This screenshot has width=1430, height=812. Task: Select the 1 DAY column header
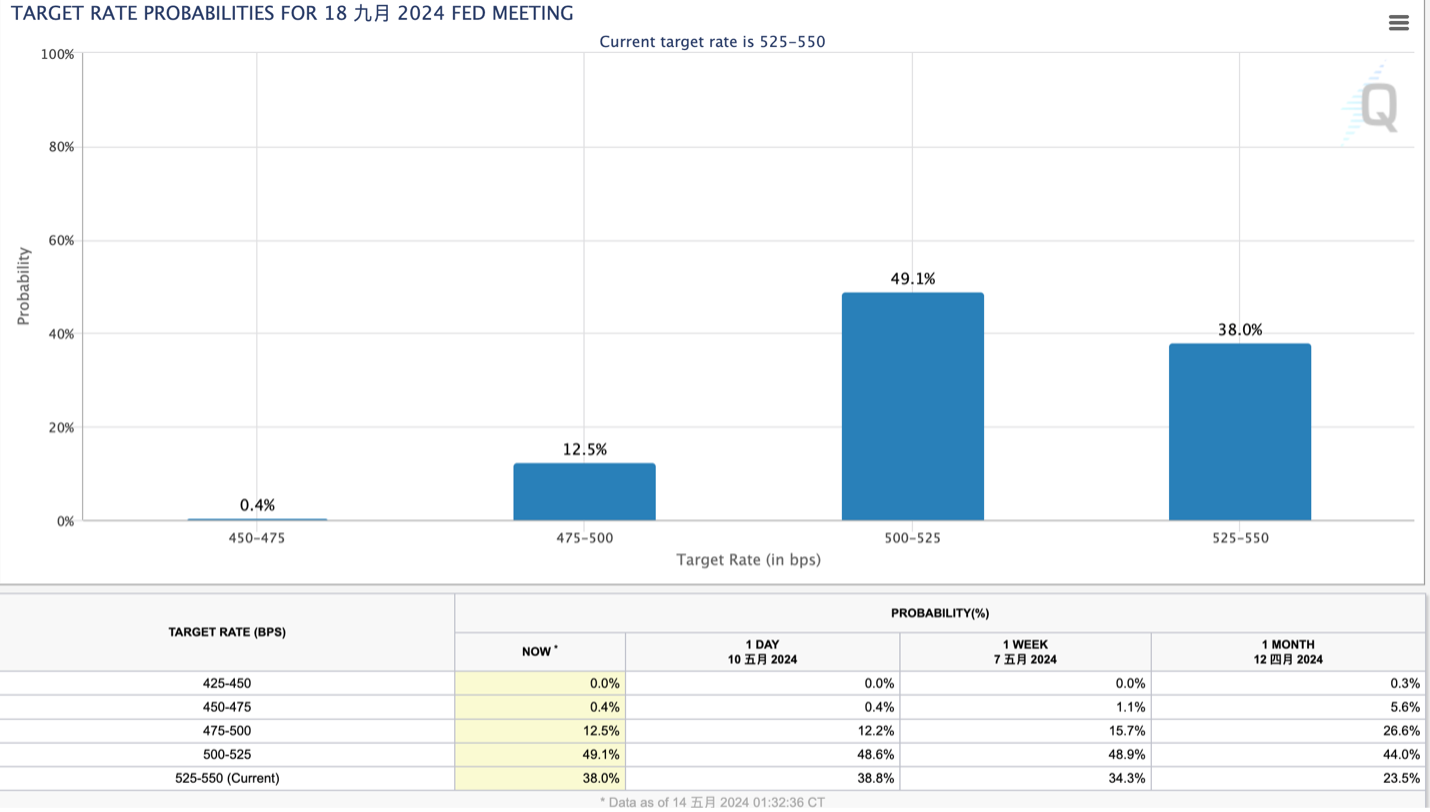pyautogui.click(x=762, y=651)
